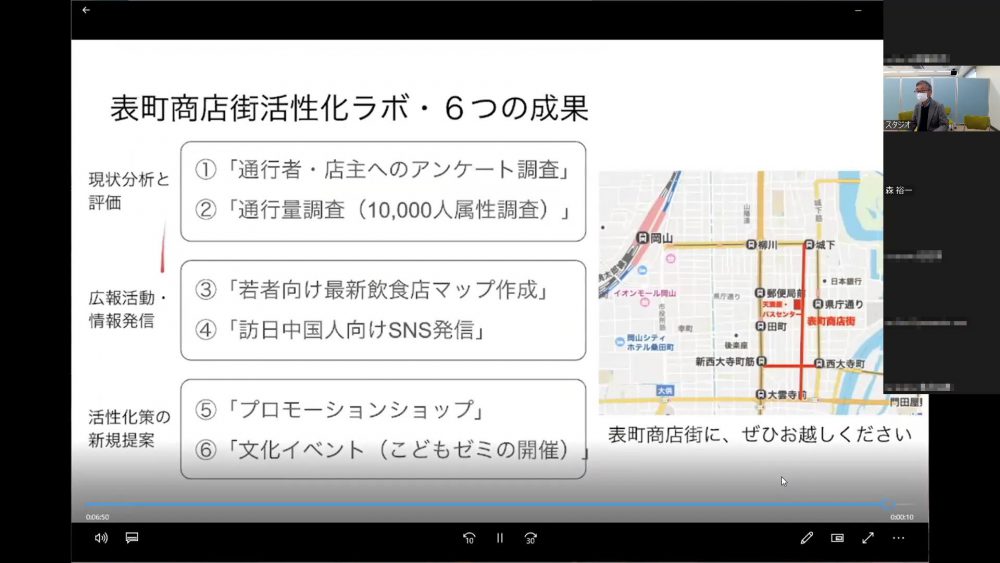Image resolution: width=1000 pixels, height=563 pixels.
Task: Enter fullscreen with the expand arrows icon
Action: click(x=868, y=538)
